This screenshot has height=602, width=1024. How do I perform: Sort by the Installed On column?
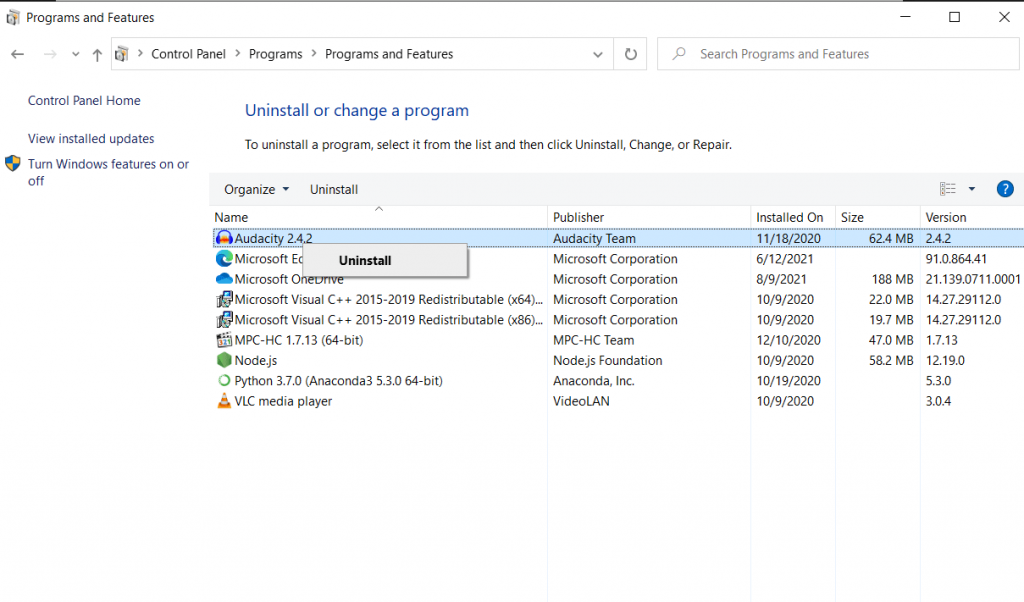(x=790, y=217)
